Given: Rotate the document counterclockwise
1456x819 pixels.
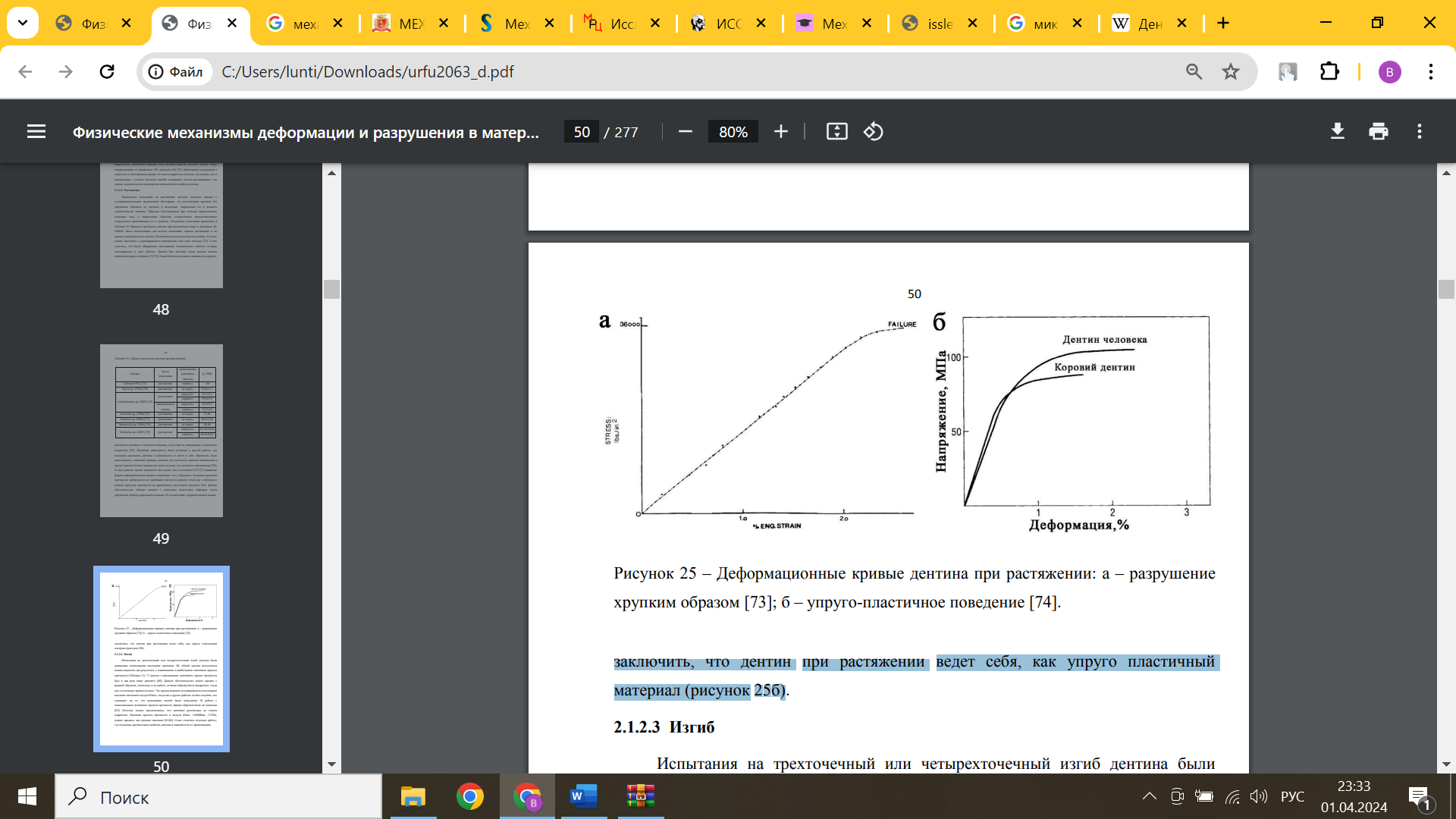Looking at the screenshot, I should (873, 132).
